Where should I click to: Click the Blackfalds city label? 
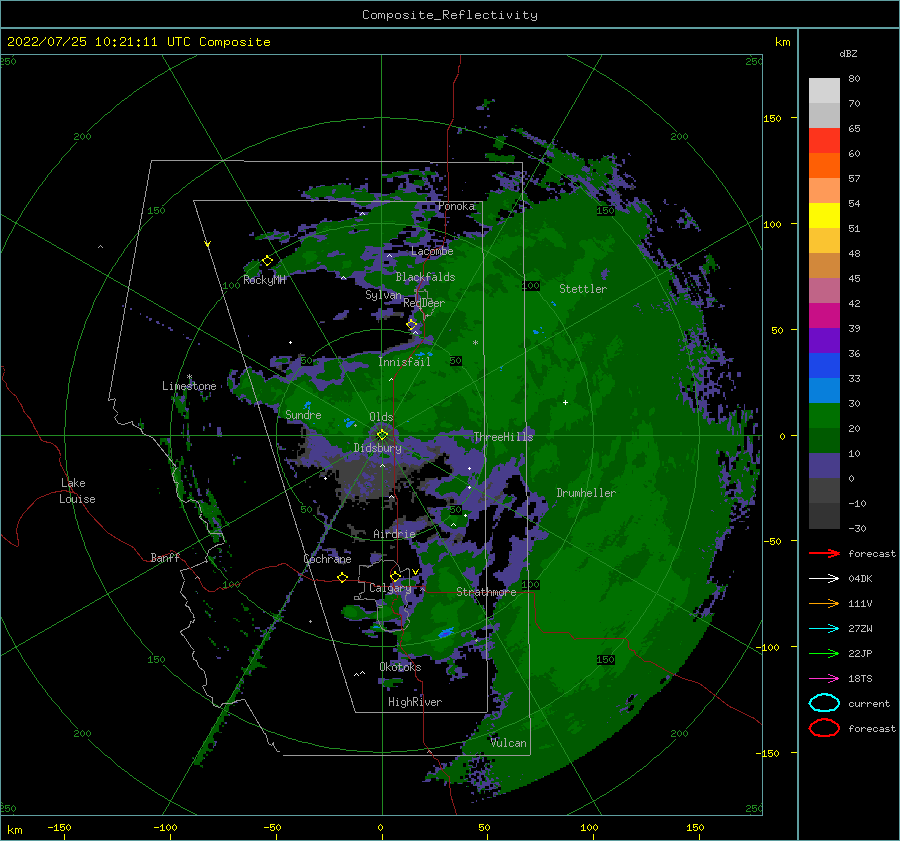(x=425, y=277)
